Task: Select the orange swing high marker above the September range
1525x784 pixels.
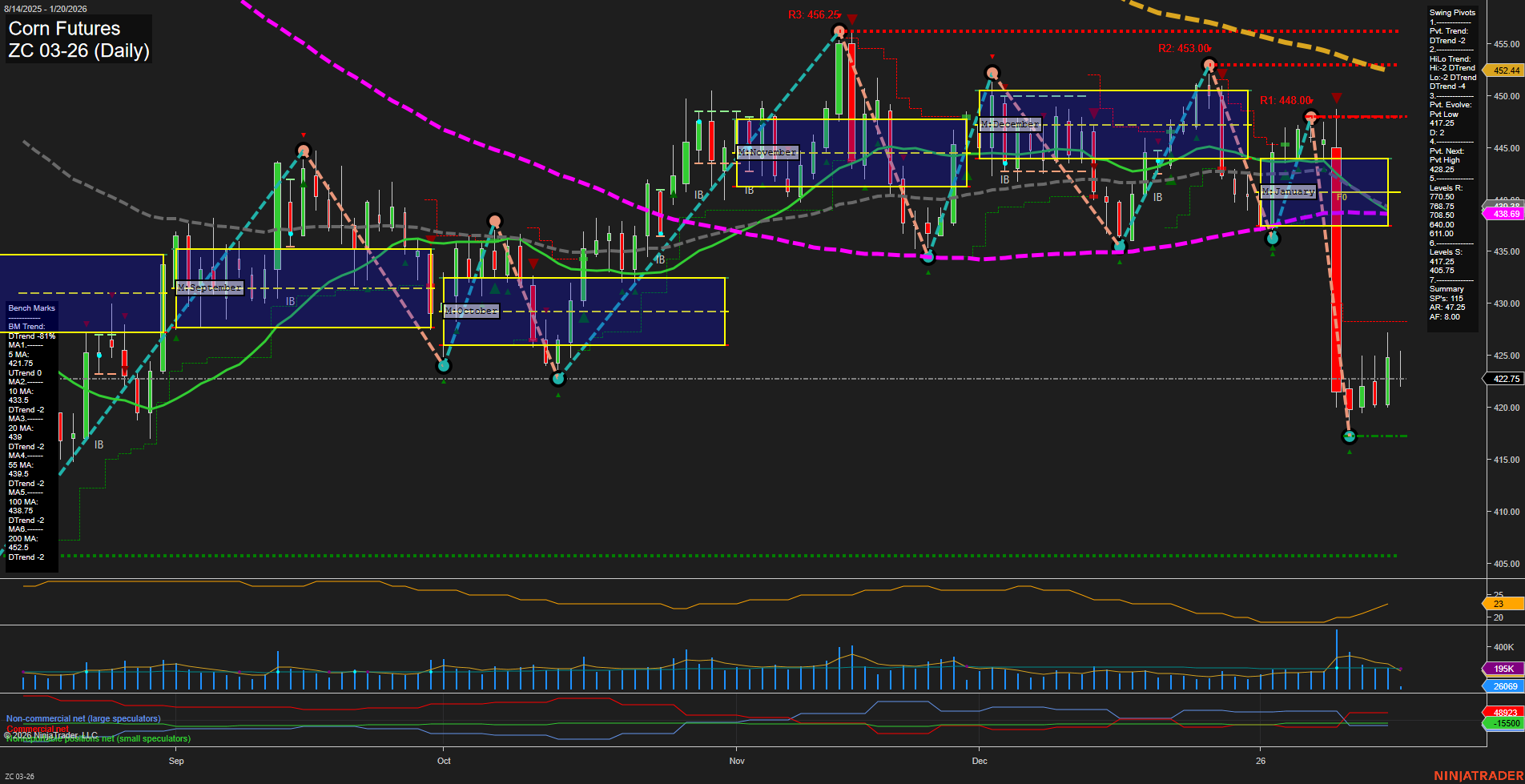Action: click(x=303, y=149)
